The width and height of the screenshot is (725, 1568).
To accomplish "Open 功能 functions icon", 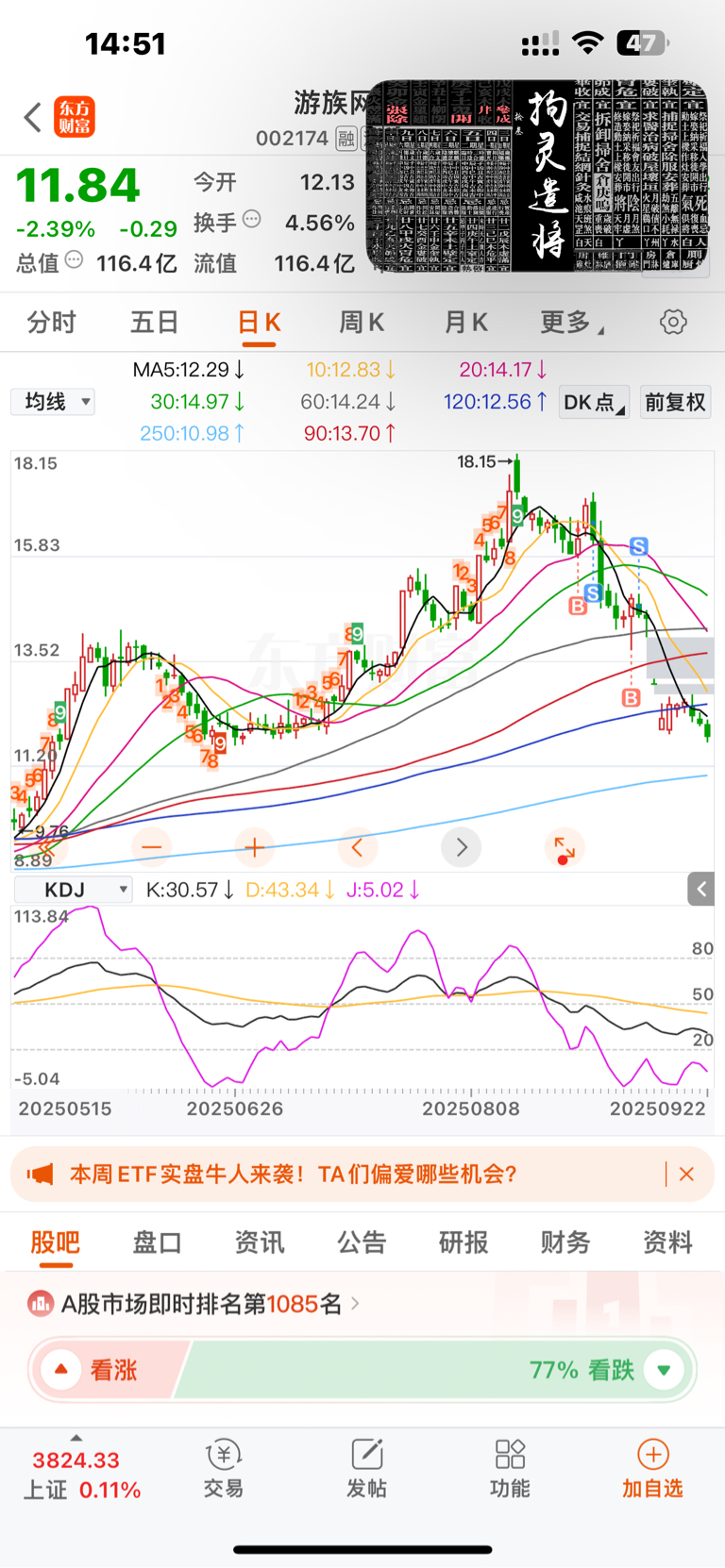I will [x=510, y=1468].
